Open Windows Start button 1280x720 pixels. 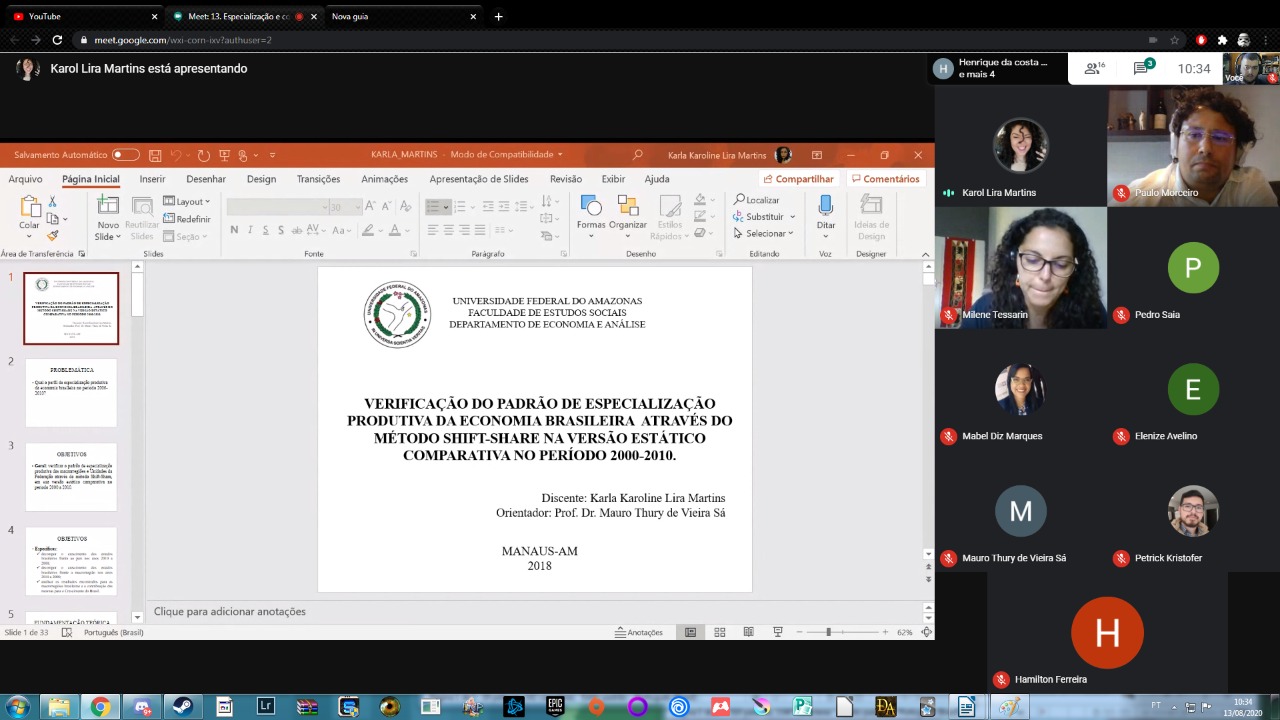17,707
